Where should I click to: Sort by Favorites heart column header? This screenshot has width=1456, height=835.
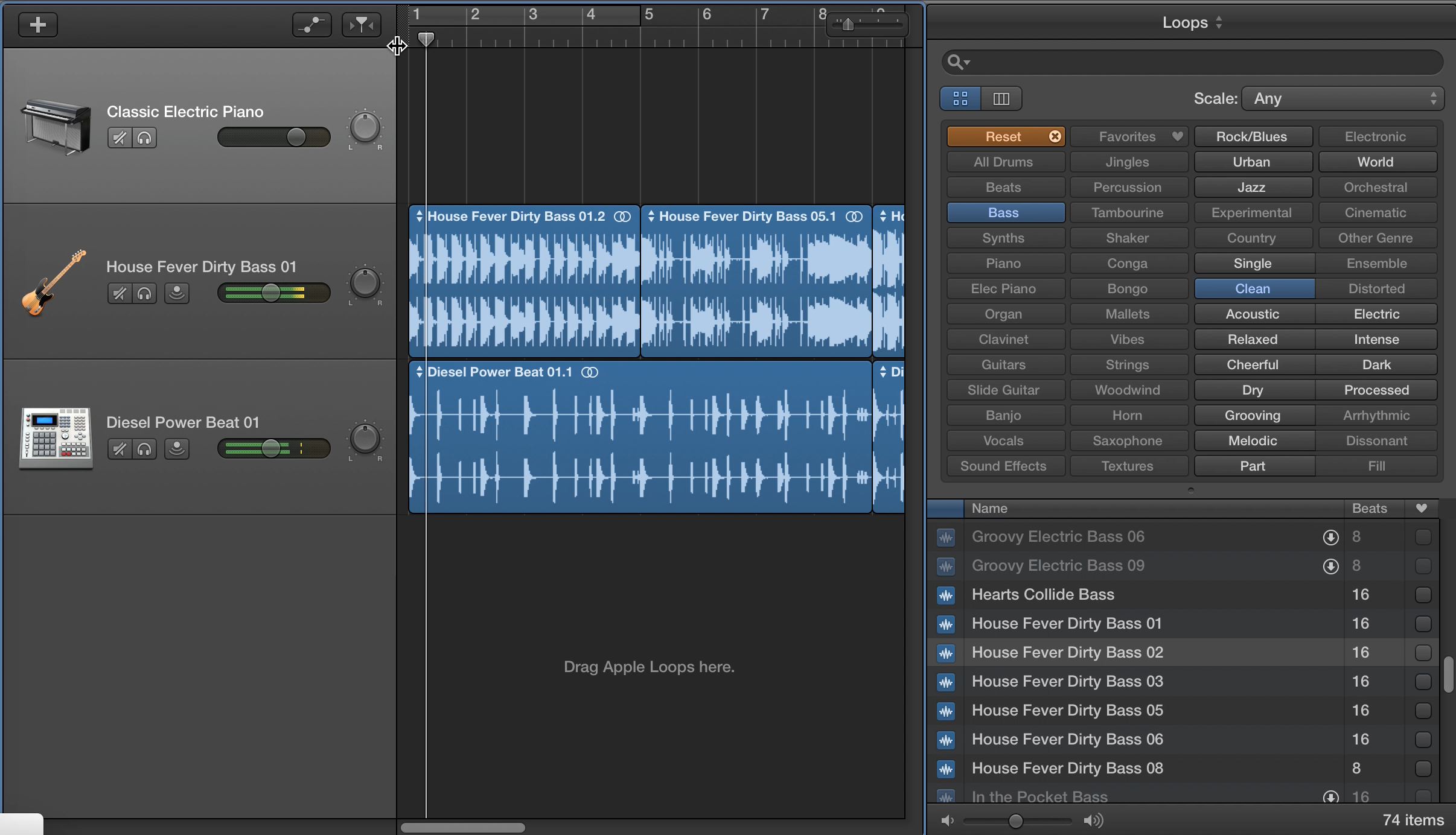pos(1422,509)
